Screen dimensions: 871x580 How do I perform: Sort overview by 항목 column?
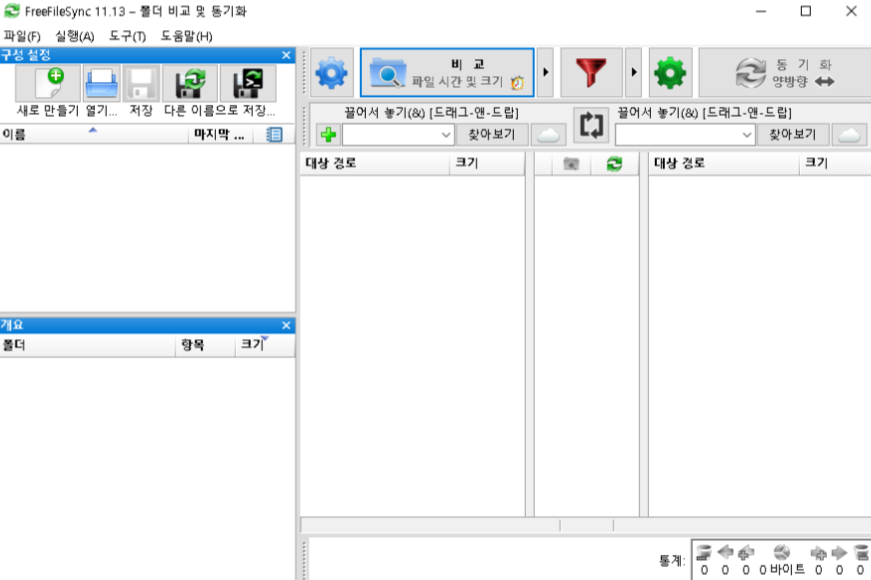[x=205, y=345]
